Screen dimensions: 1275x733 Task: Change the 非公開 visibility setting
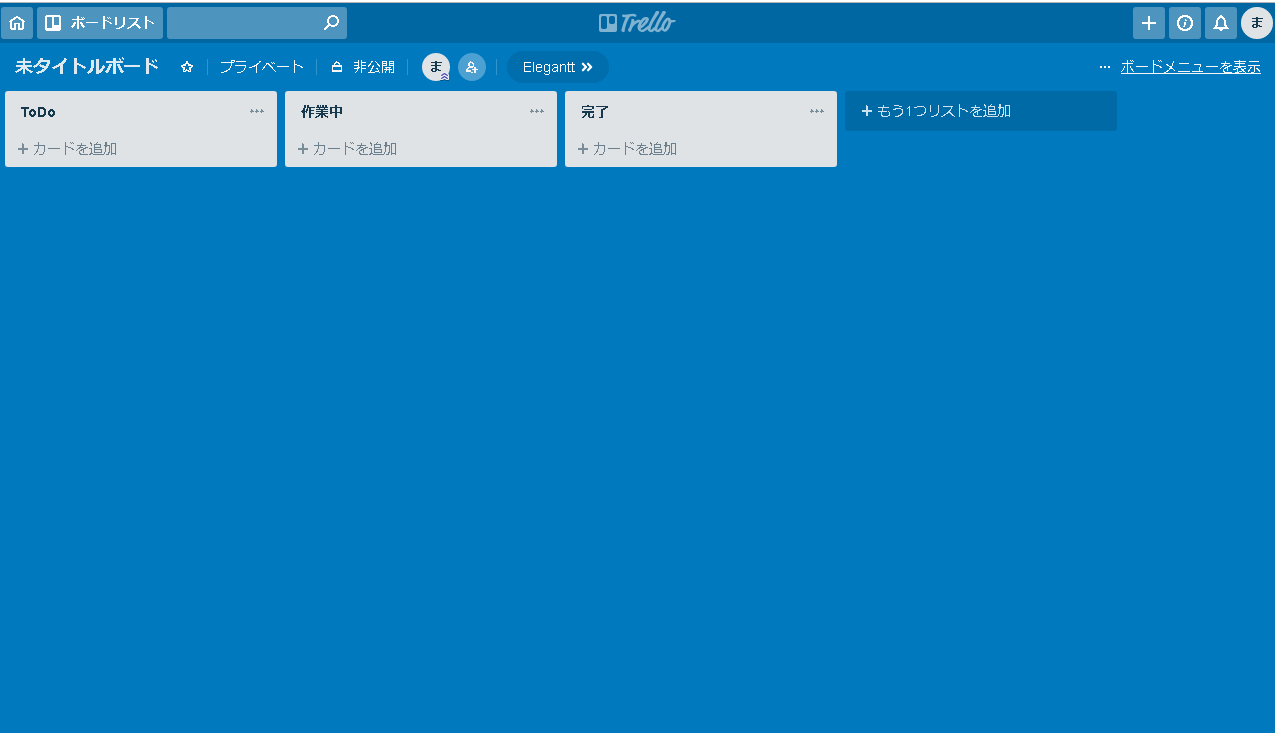point(363,67)
